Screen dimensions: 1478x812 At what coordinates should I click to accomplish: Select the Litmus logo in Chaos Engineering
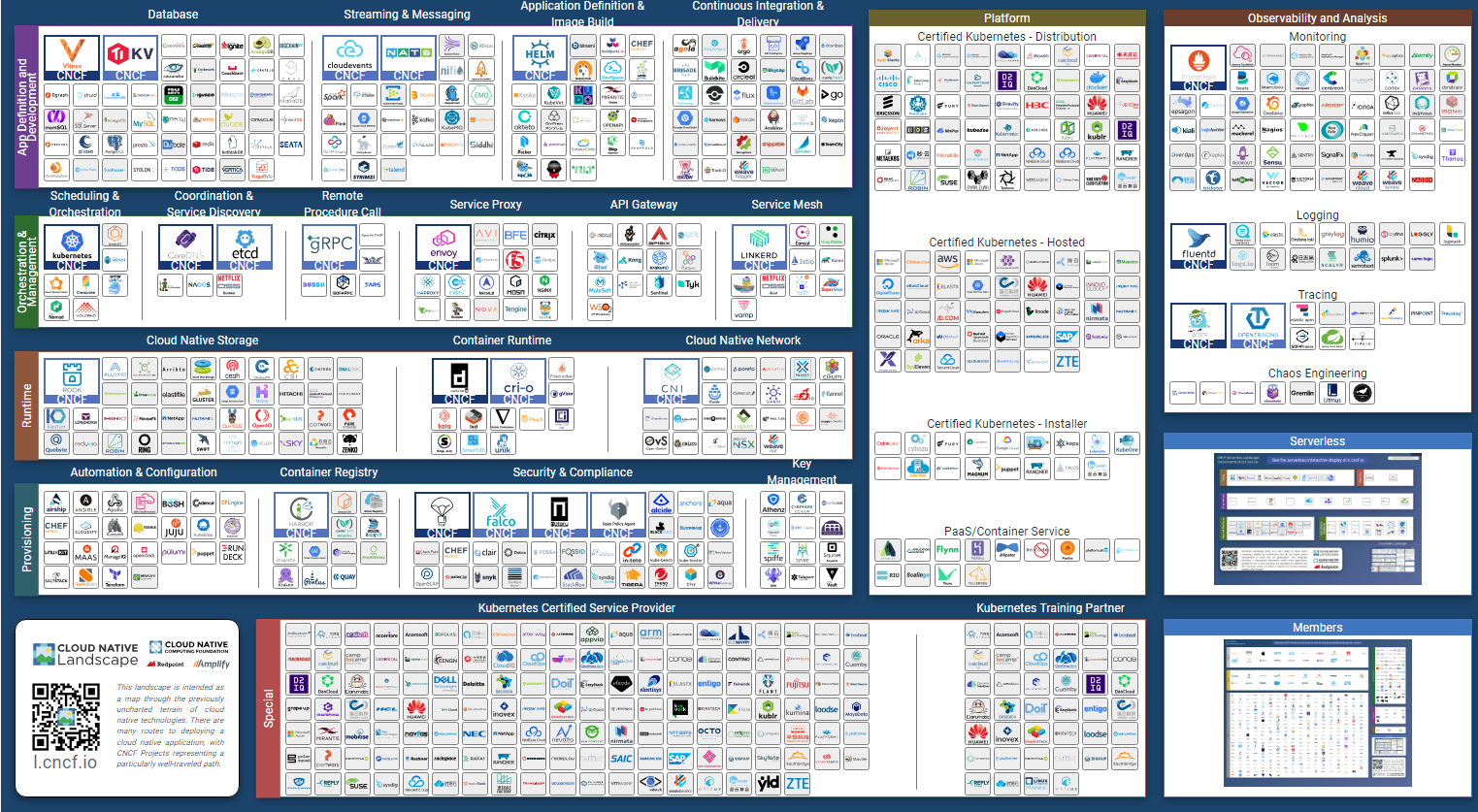1332,393
